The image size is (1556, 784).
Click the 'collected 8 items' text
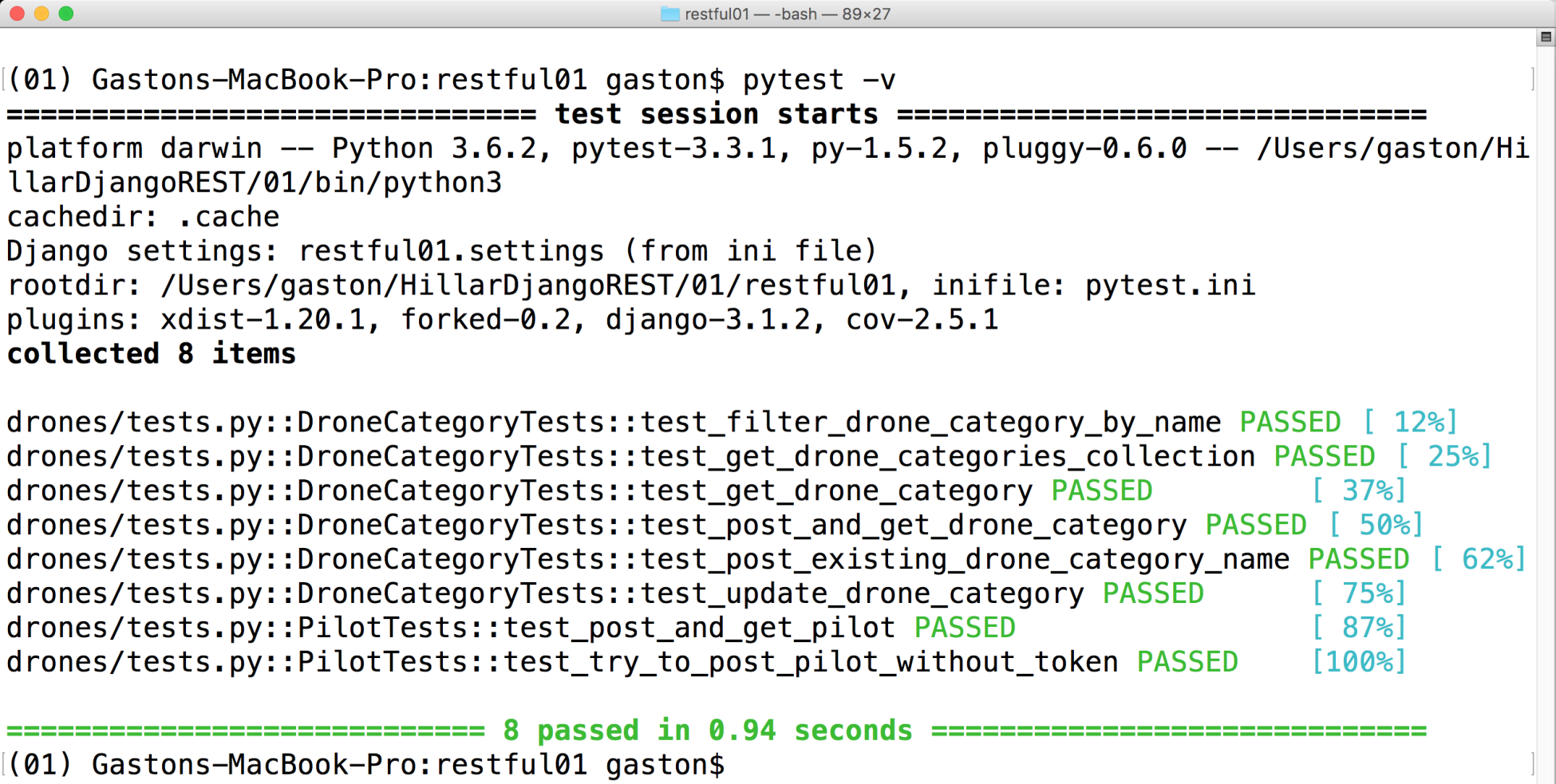tap(152, 354)
